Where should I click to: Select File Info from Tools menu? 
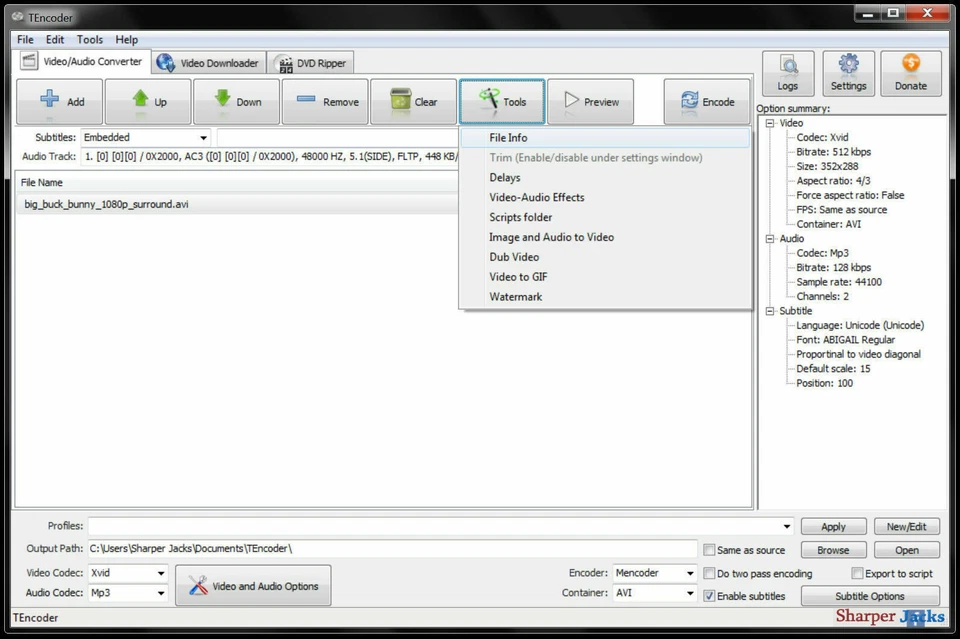(510, 137)
